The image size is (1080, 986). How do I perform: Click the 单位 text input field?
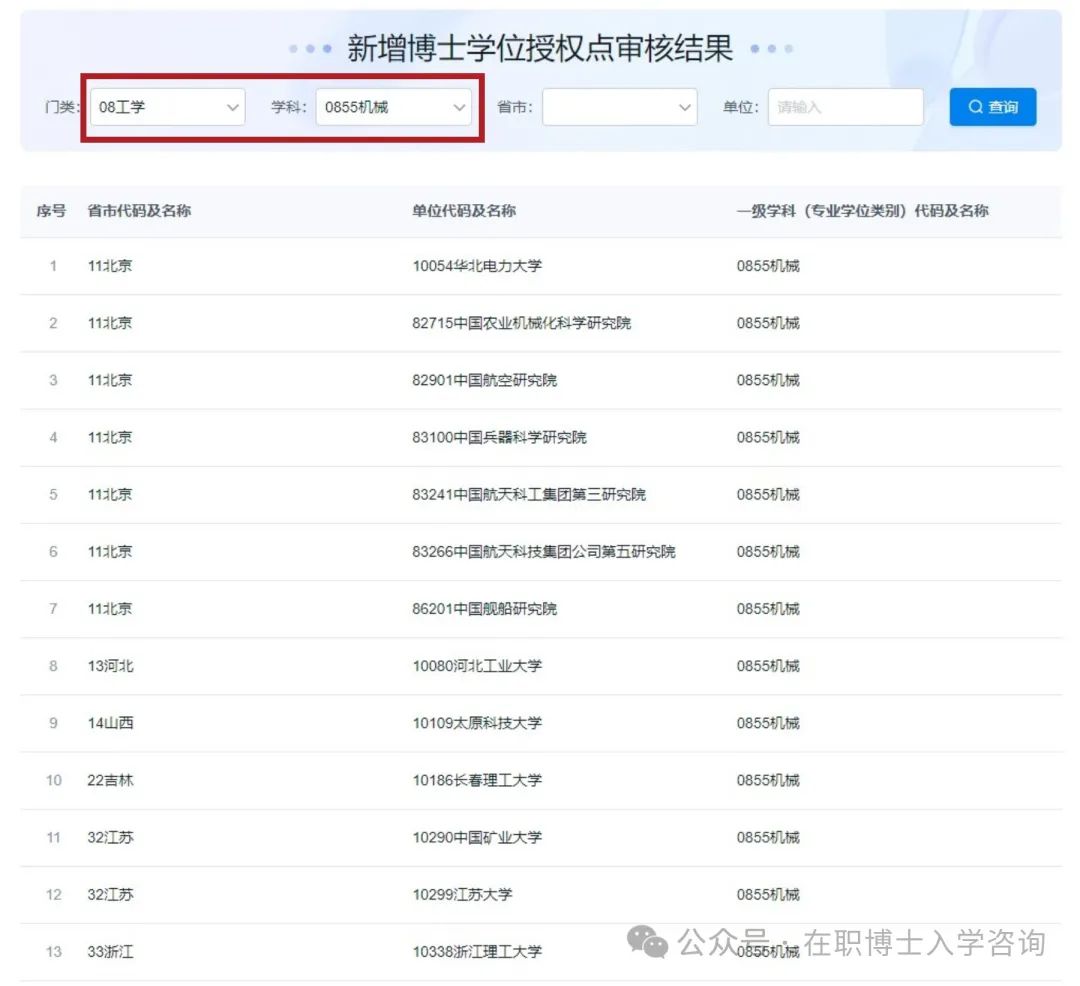click(845, 107)
